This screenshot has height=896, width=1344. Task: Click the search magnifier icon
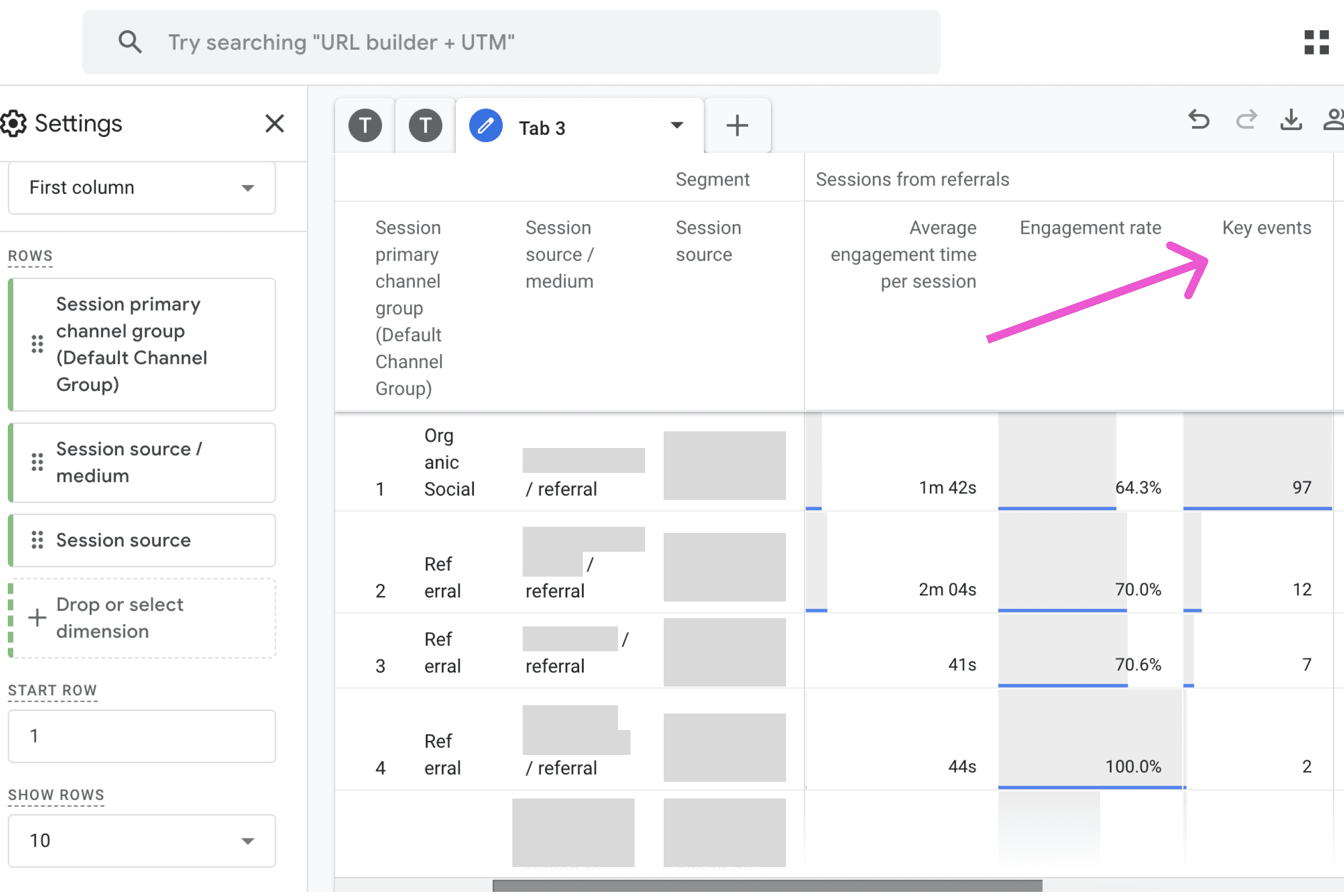click(130, 41)
